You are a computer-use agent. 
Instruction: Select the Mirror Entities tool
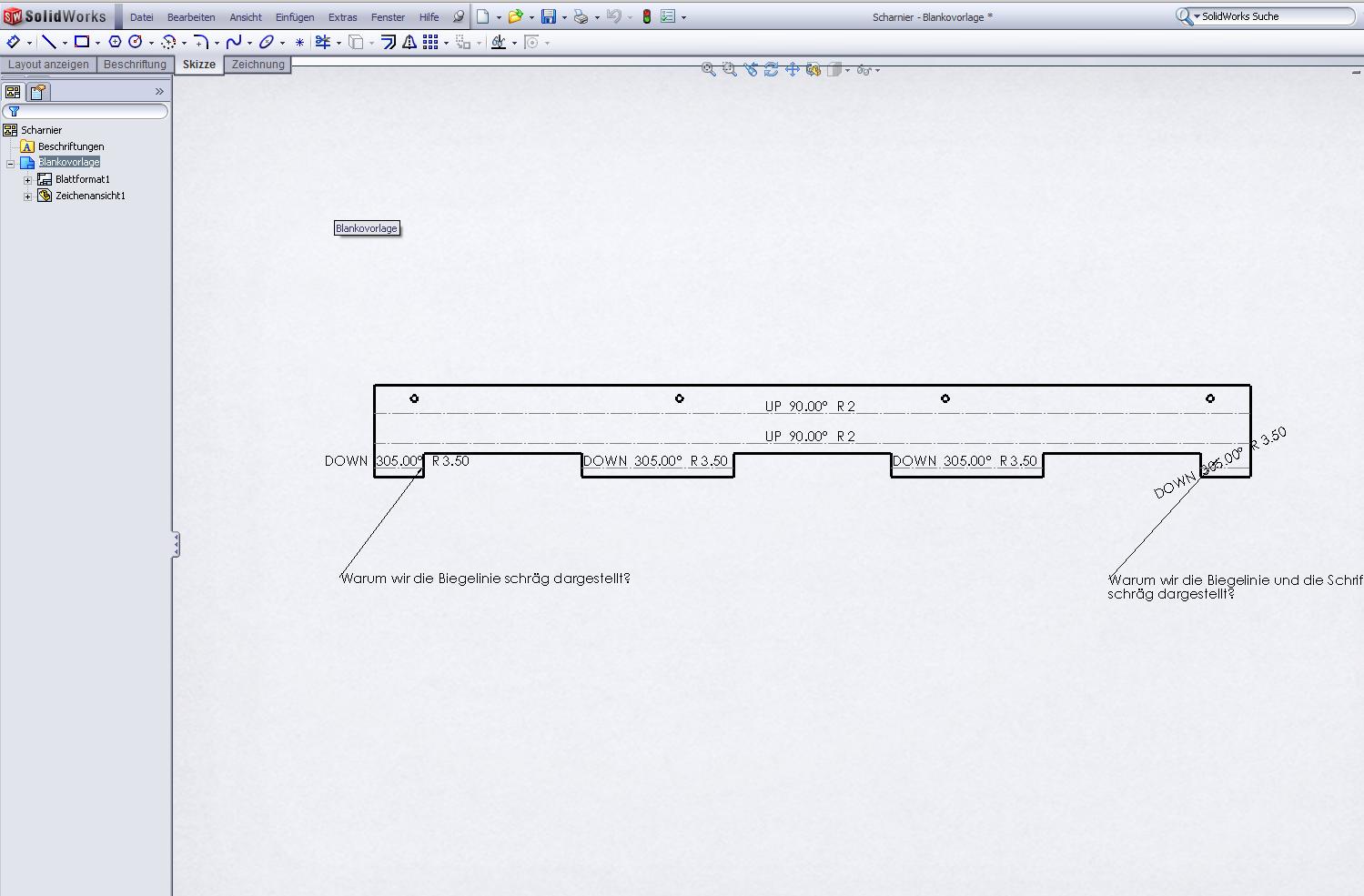click(409, 42)
